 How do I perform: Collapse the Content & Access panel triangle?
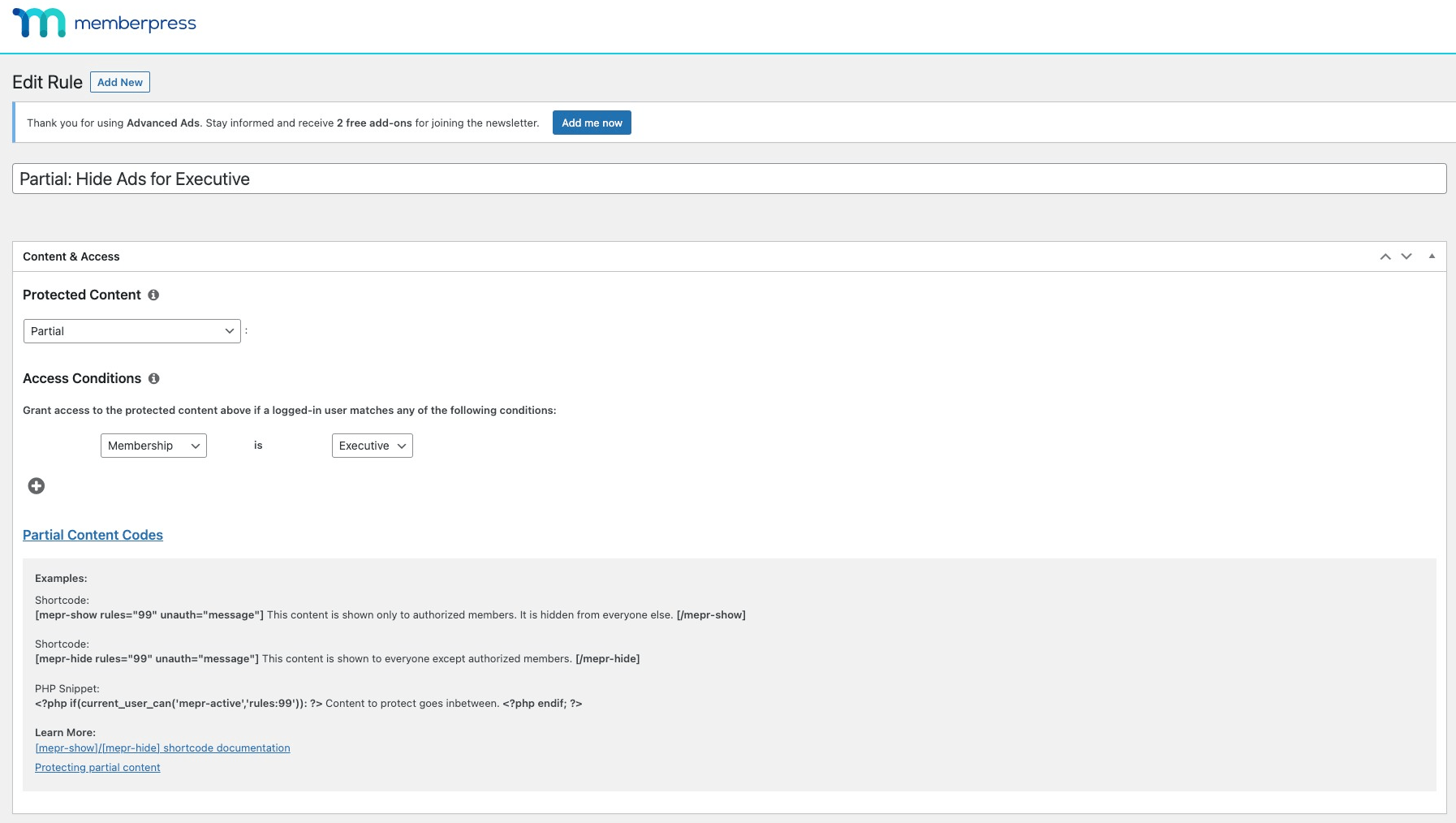click(1432, 256)
